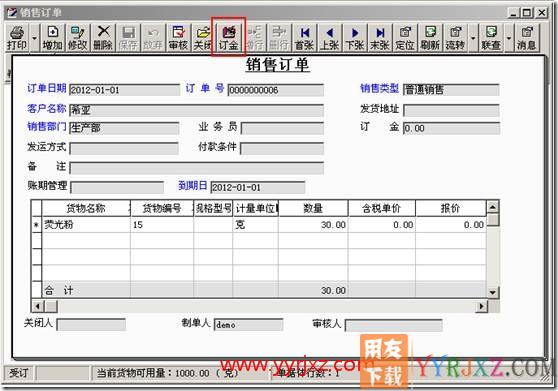This screenshot has height=391, width=558.
Task: Open the dropdown arrow beside 打印
Action: [x=35, y=38]
